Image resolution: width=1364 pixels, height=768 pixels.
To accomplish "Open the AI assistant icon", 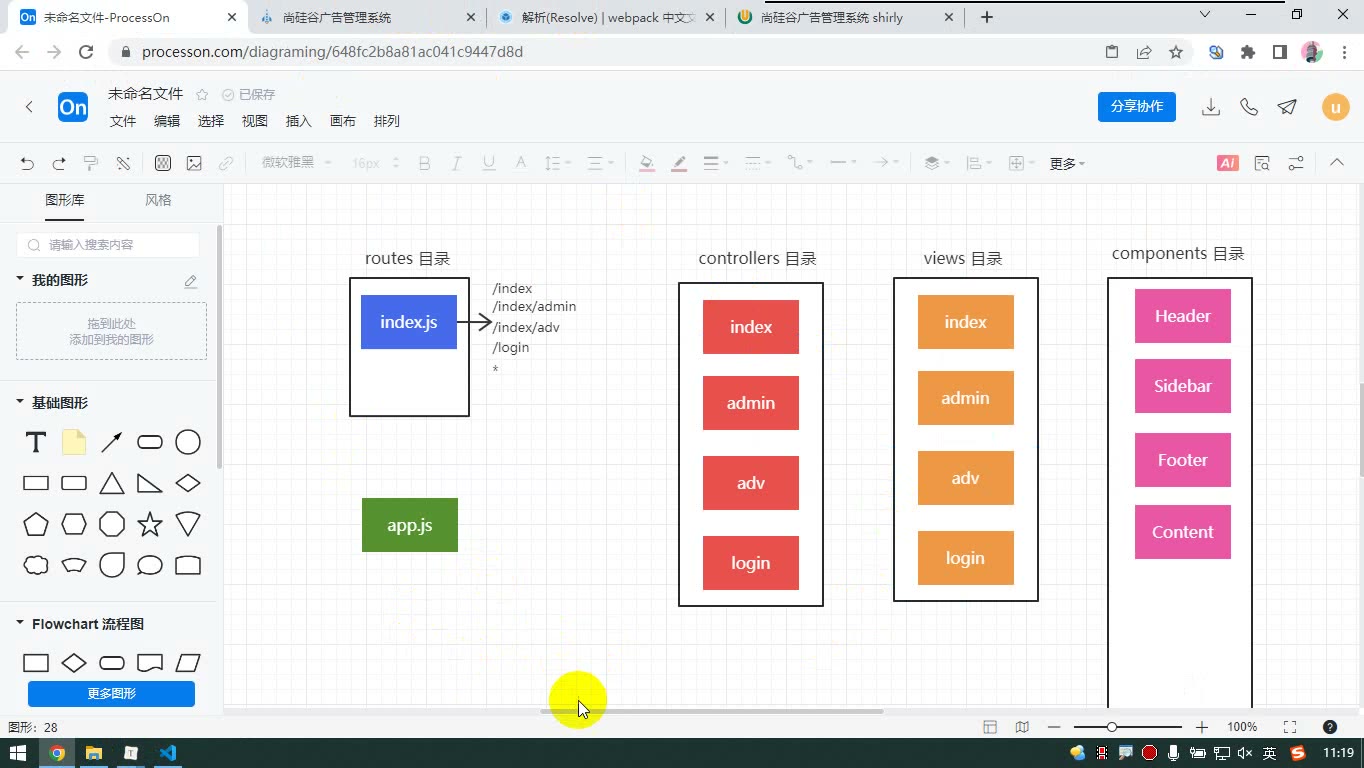I will (x=1228, y=163).
